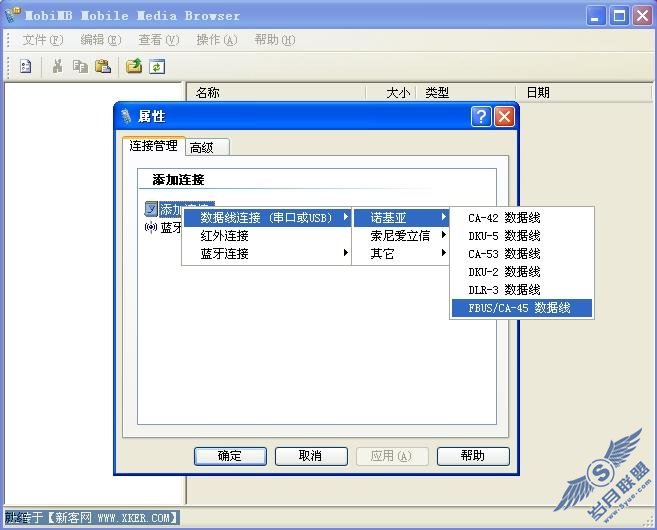Select 红外连接 menu entry
This screenshot has width=657, height=530.
(x=267, y=236)
